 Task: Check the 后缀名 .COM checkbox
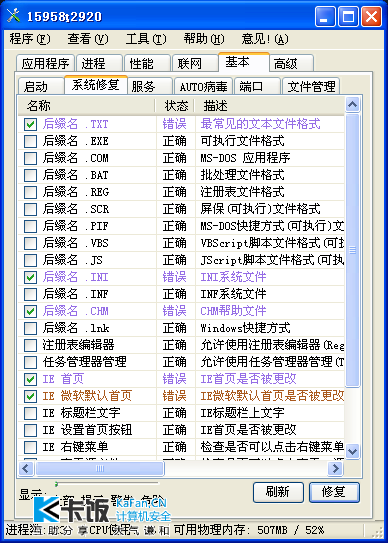click(30, 158)
